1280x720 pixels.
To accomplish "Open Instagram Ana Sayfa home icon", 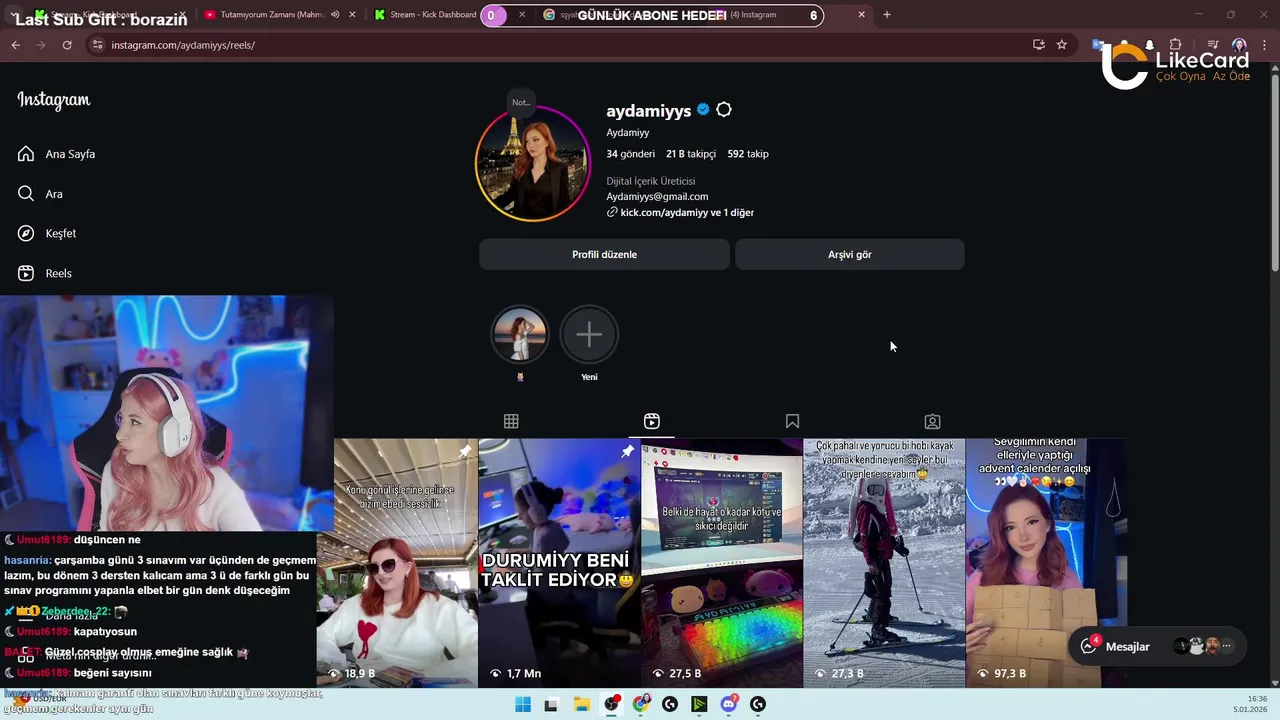I will (26, 154).
